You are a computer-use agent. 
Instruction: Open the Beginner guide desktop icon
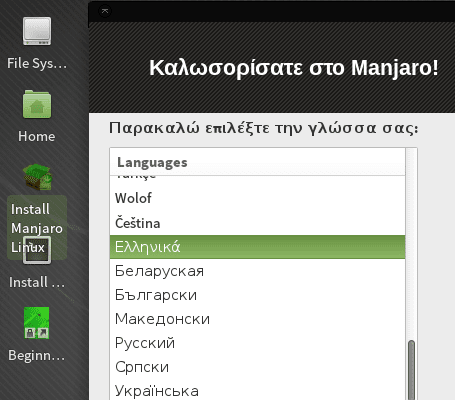37,323
